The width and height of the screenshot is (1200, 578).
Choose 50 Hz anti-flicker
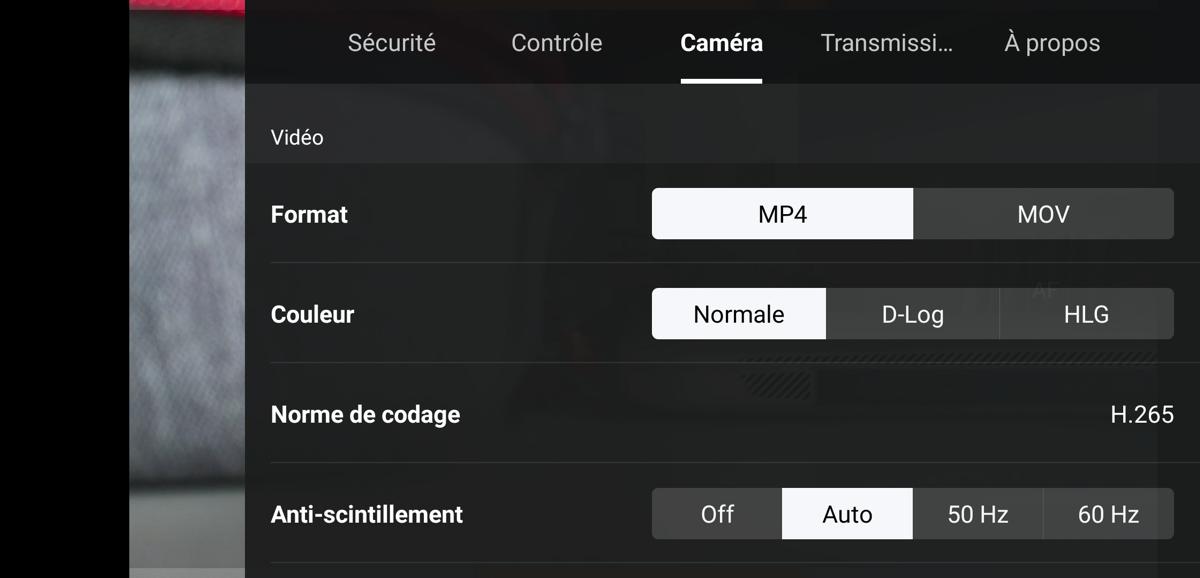coord(978,514)
